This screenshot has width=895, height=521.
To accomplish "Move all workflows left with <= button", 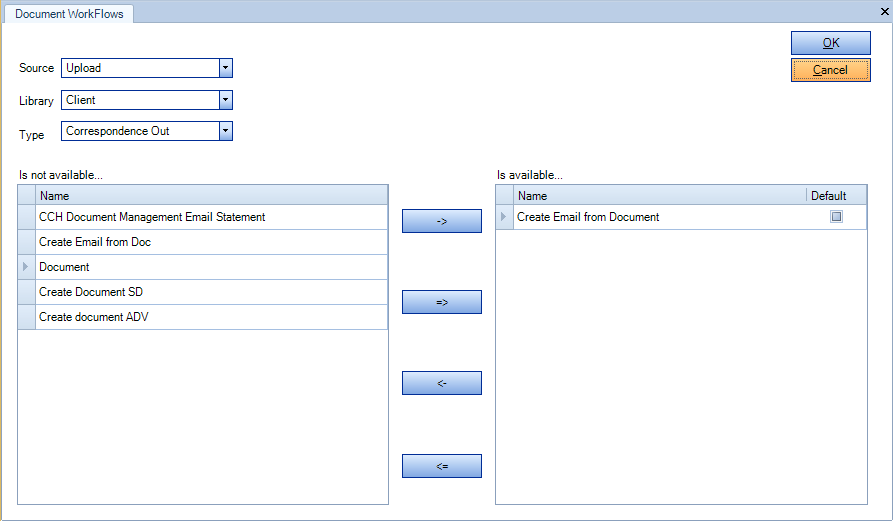I will (442, 466).
